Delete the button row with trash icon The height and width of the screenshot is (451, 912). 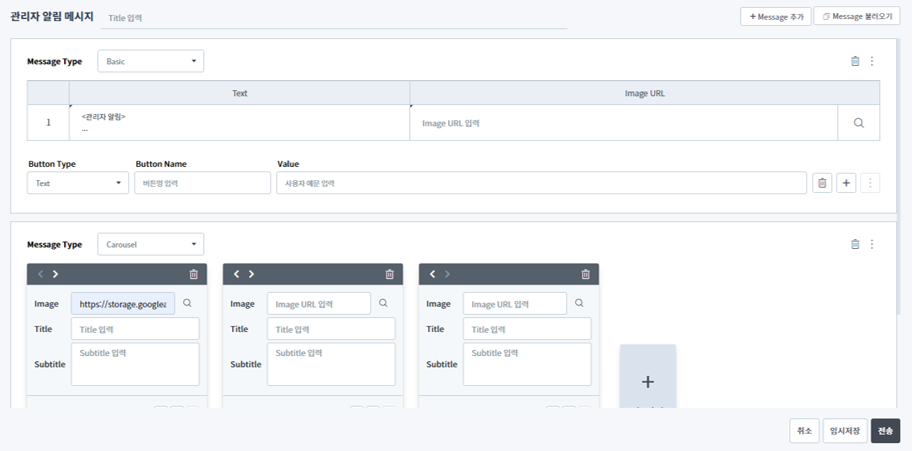[822, 183]
